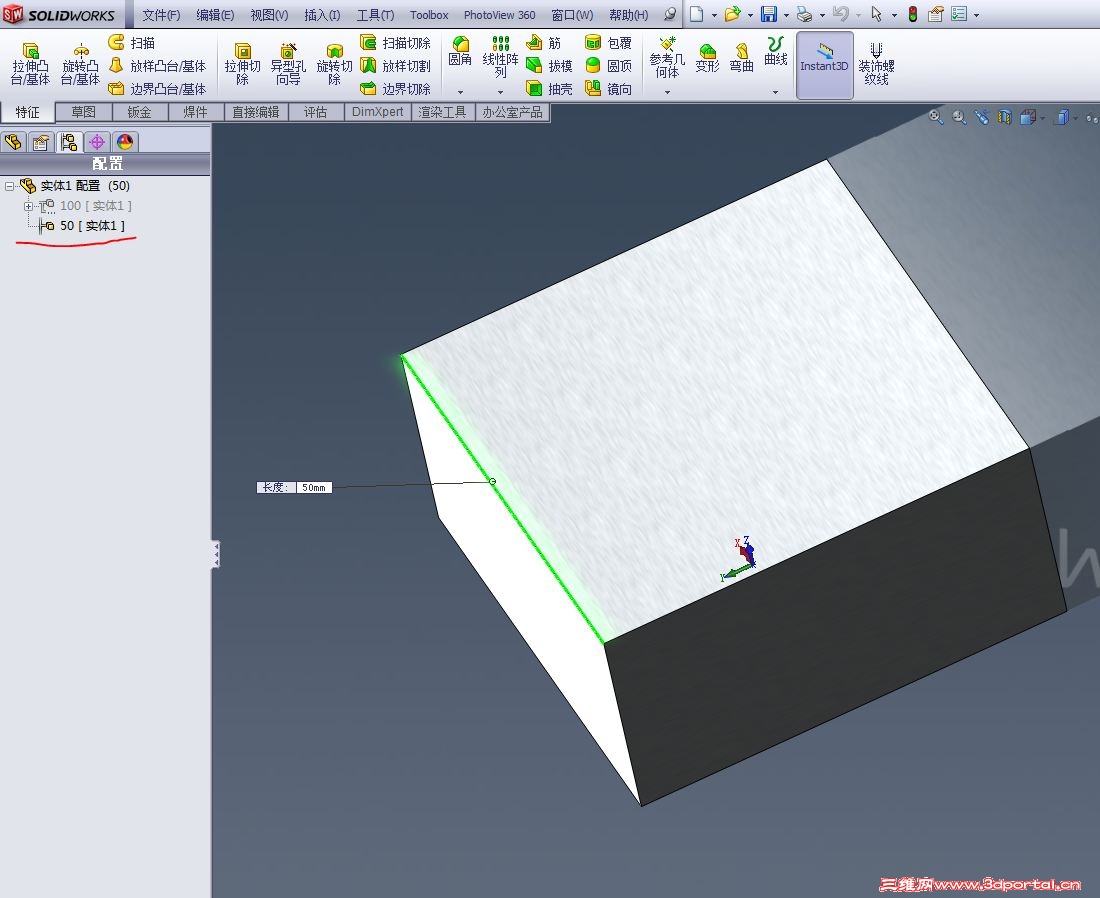The width and height of the screenshot is (1100, 898).
Task: Choose Lofted Boss/Base (放样凸台/基体)
Action: (x=157, y=66)
